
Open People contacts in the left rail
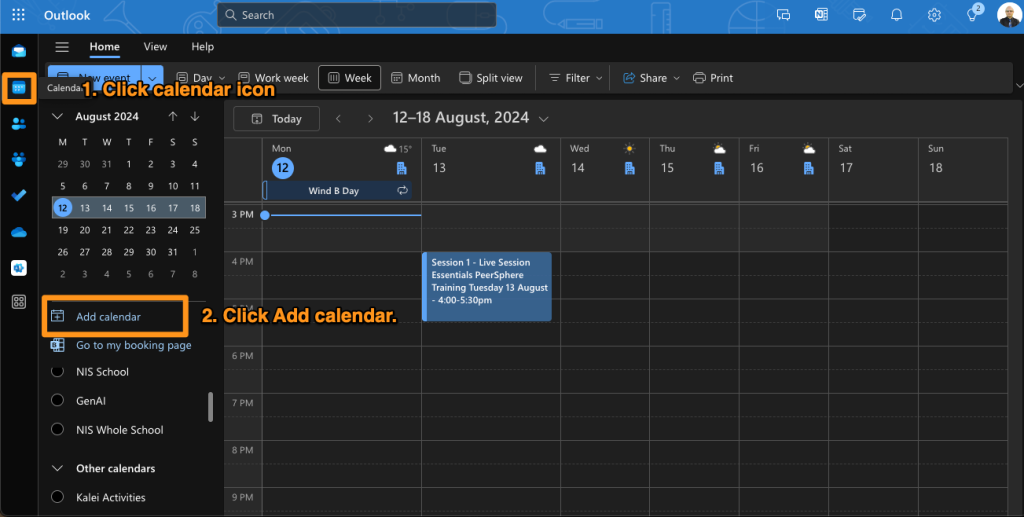[x=19, y=123]
